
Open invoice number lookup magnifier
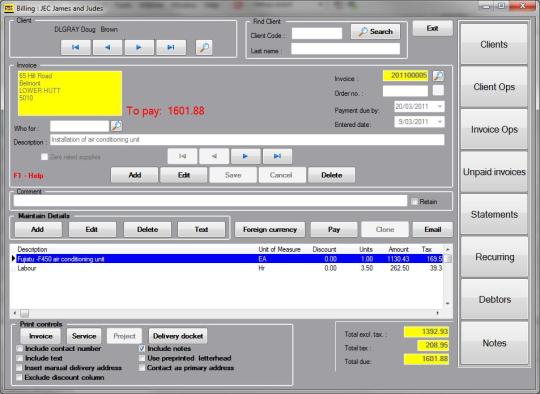pos(438,75)
